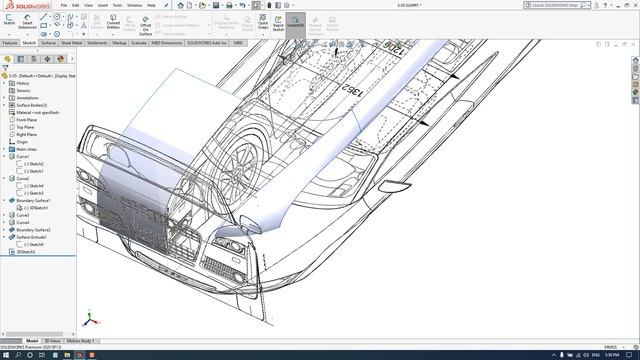This screenshot has width=640, height=360.
Task: Open the dropdown arrow beside the Line tool
Action: click(49, 17)
